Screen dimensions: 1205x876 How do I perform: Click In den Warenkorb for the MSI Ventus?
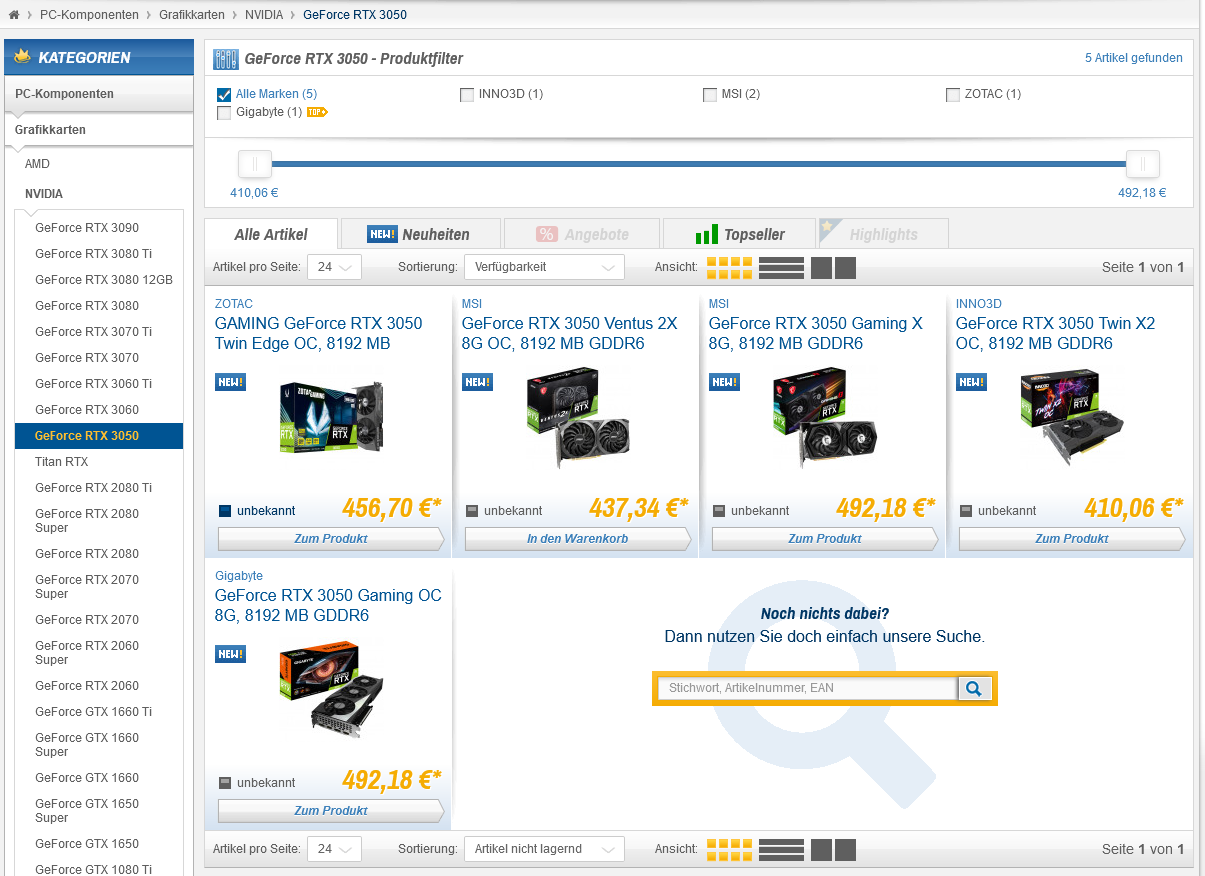pos(578,538)
